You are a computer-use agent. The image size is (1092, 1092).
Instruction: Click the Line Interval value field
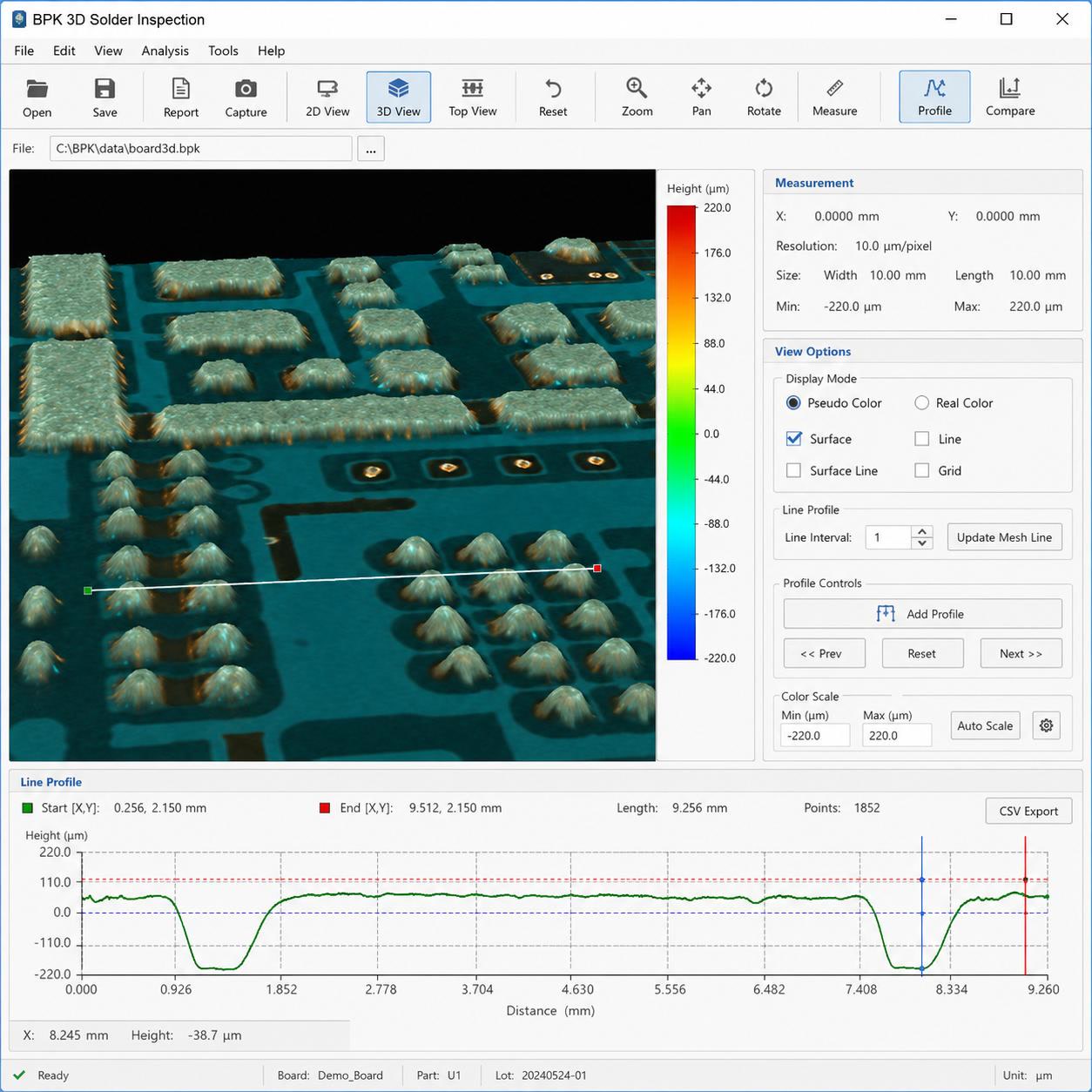[x=888, y=537]
